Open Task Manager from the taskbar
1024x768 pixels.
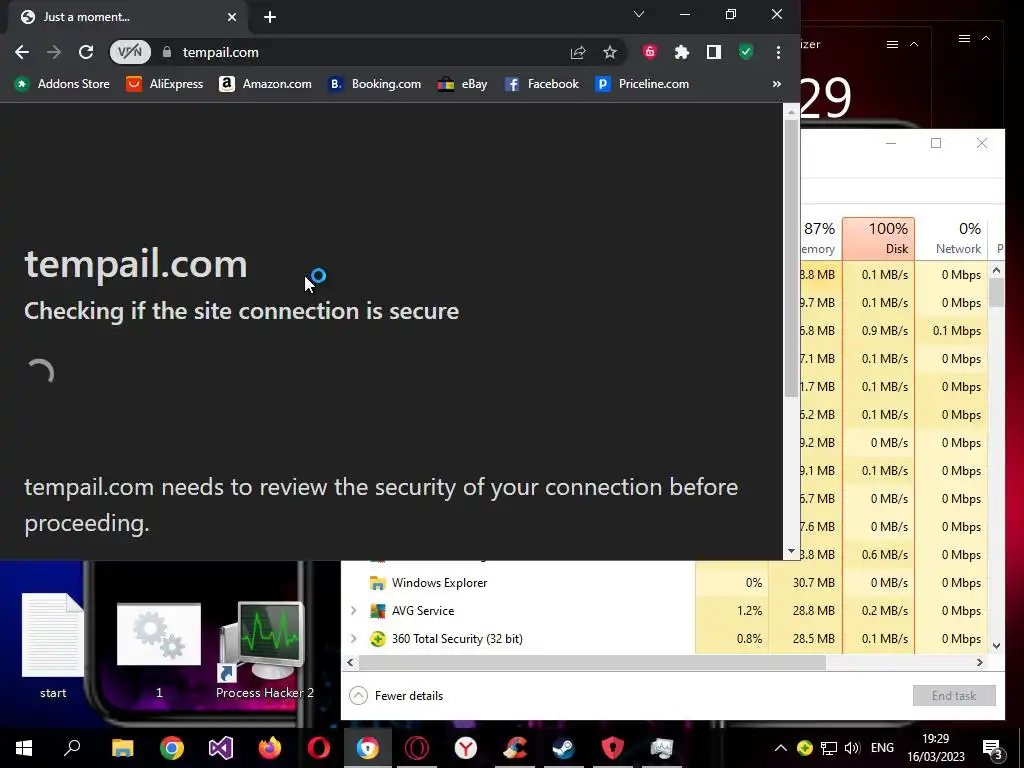[x=662, y=748]
